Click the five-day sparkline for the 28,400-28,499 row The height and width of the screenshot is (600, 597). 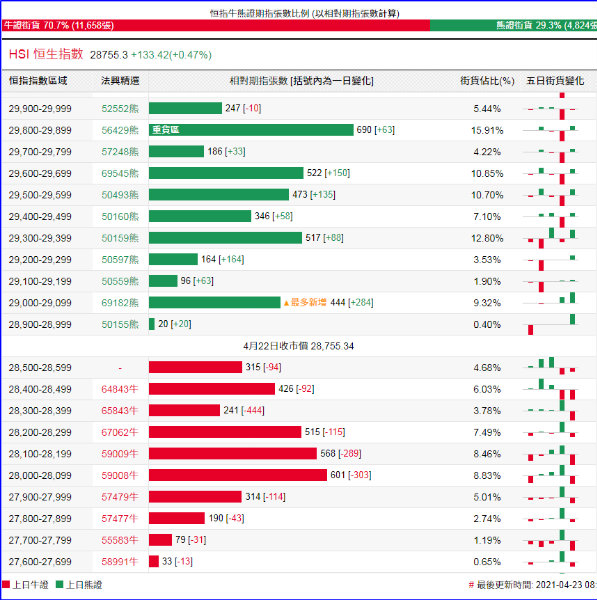point(551,389)
